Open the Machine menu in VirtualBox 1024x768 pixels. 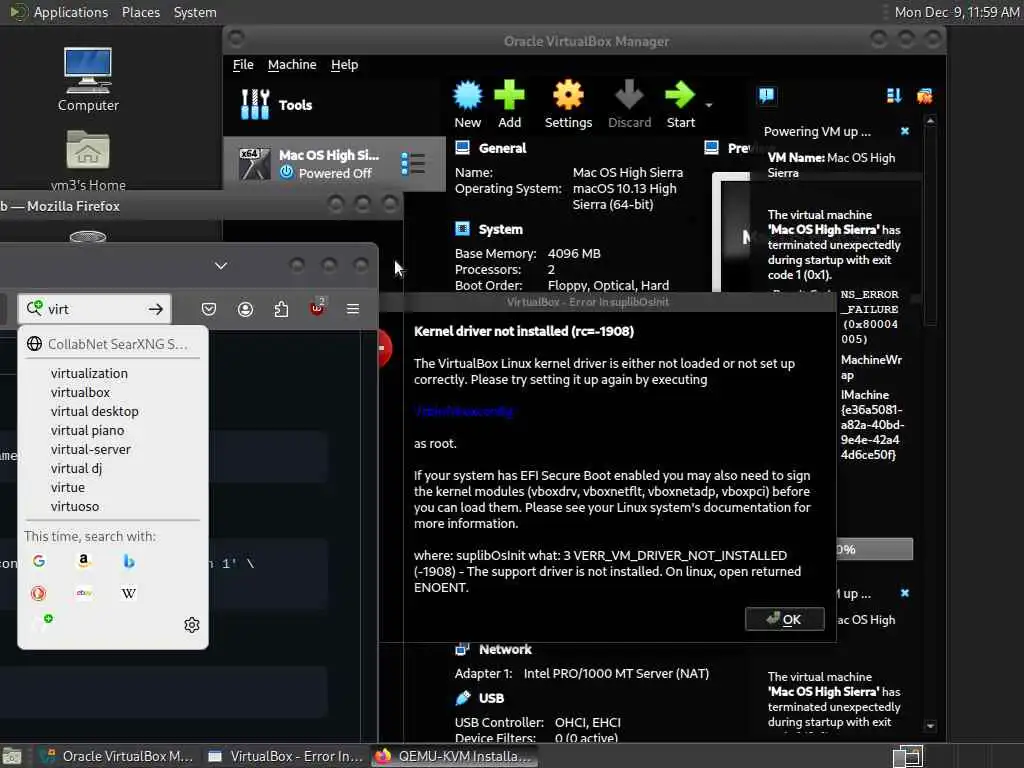292,65
